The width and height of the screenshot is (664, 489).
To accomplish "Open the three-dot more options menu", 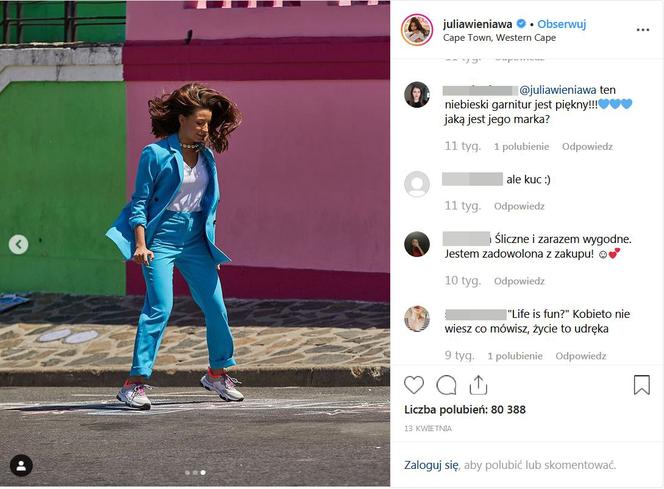I will [x=643, y=30].
